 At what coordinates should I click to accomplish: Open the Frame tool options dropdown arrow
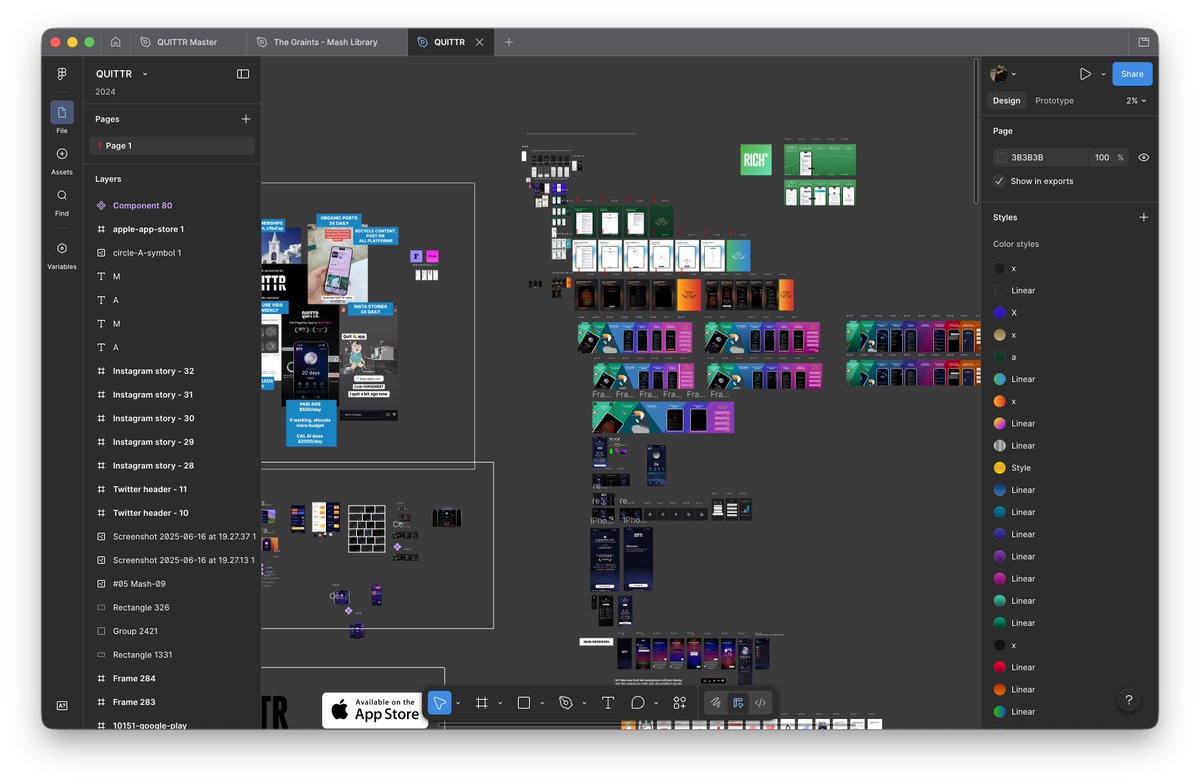(500, 703)
